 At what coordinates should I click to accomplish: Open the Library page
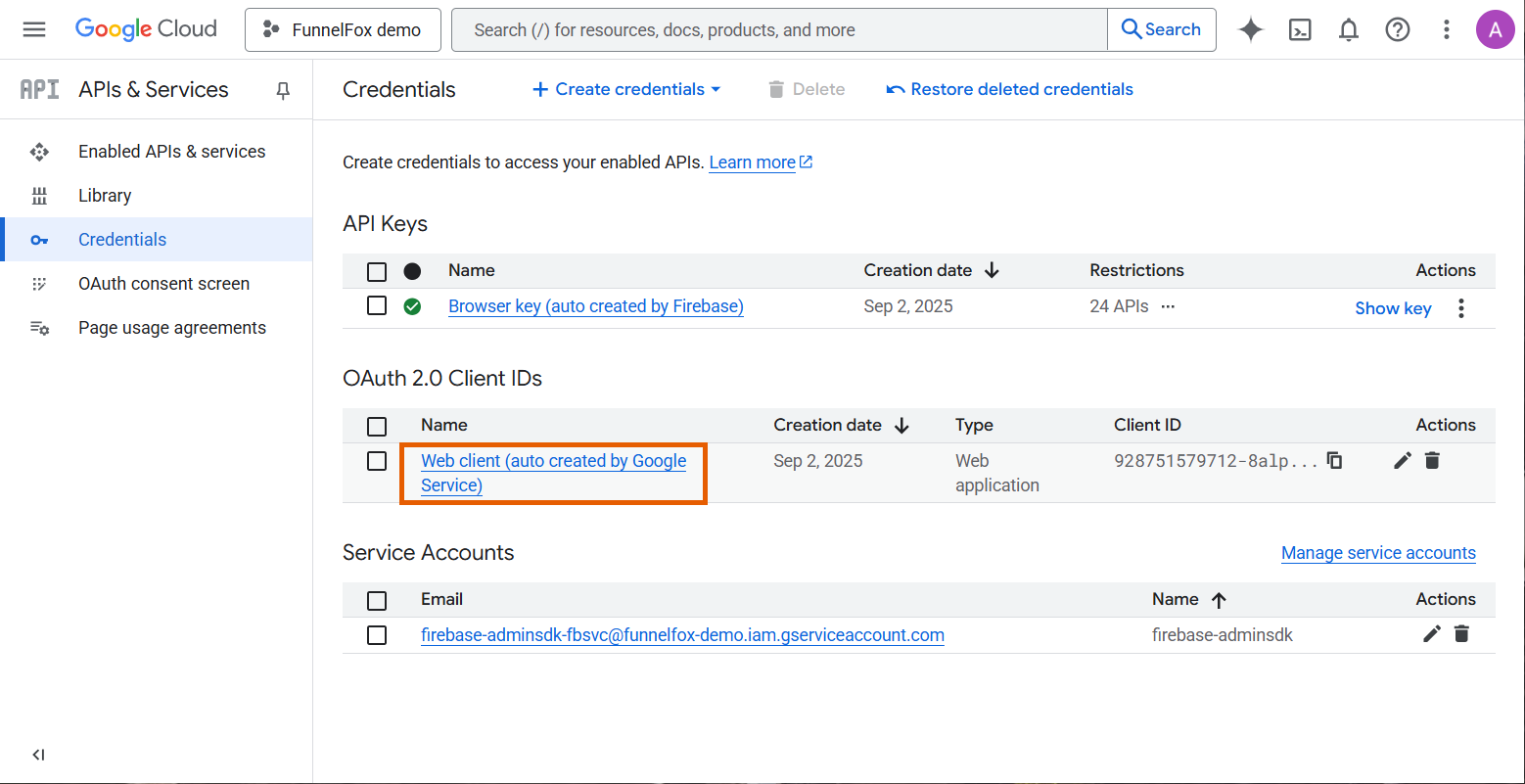(157, 196)
